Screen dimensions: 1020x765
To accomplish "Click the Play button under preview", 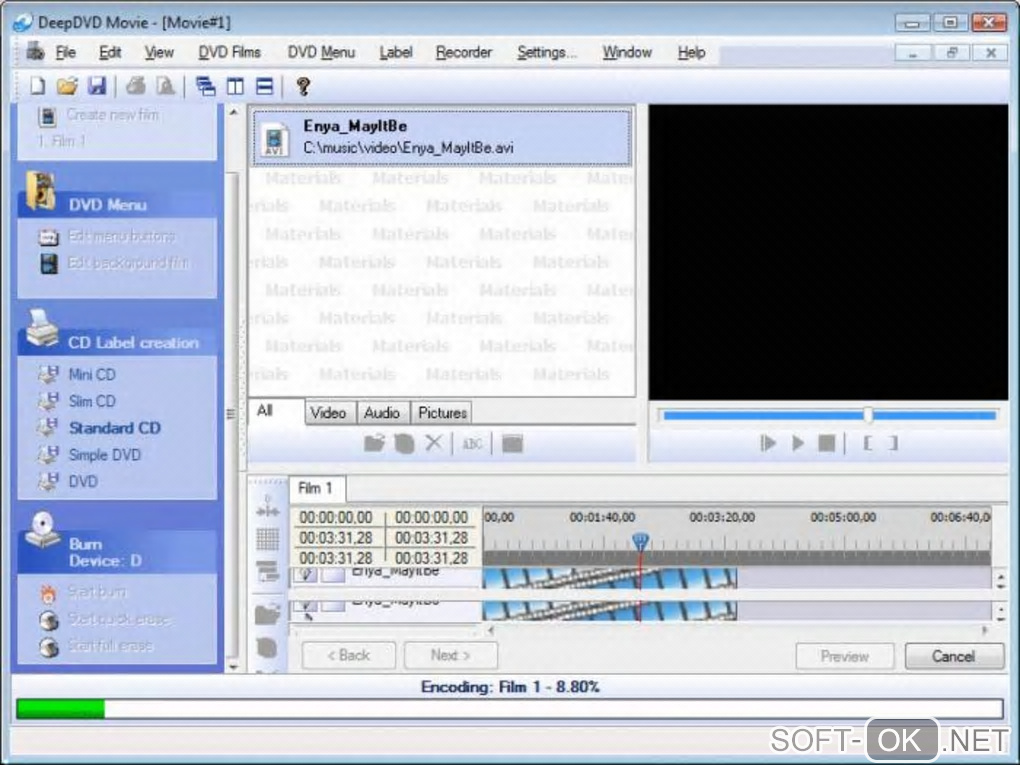I will (798, 444).
